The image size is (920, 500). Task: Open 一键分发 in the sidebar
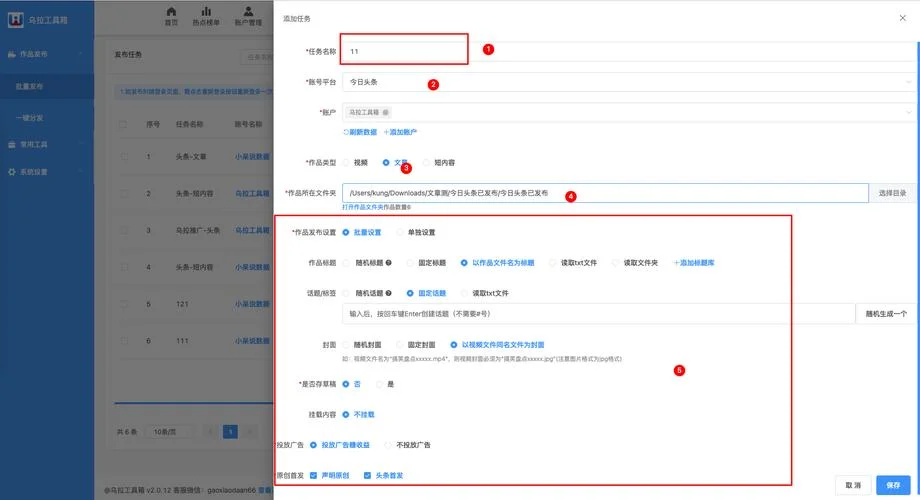[x=47, y=118]
